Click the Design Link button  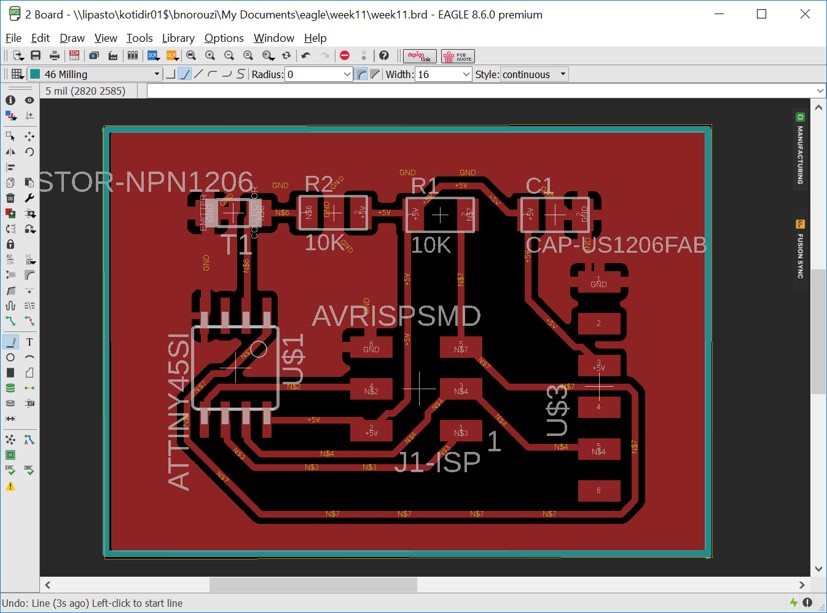pyautogui.click(x=420, y=56)
